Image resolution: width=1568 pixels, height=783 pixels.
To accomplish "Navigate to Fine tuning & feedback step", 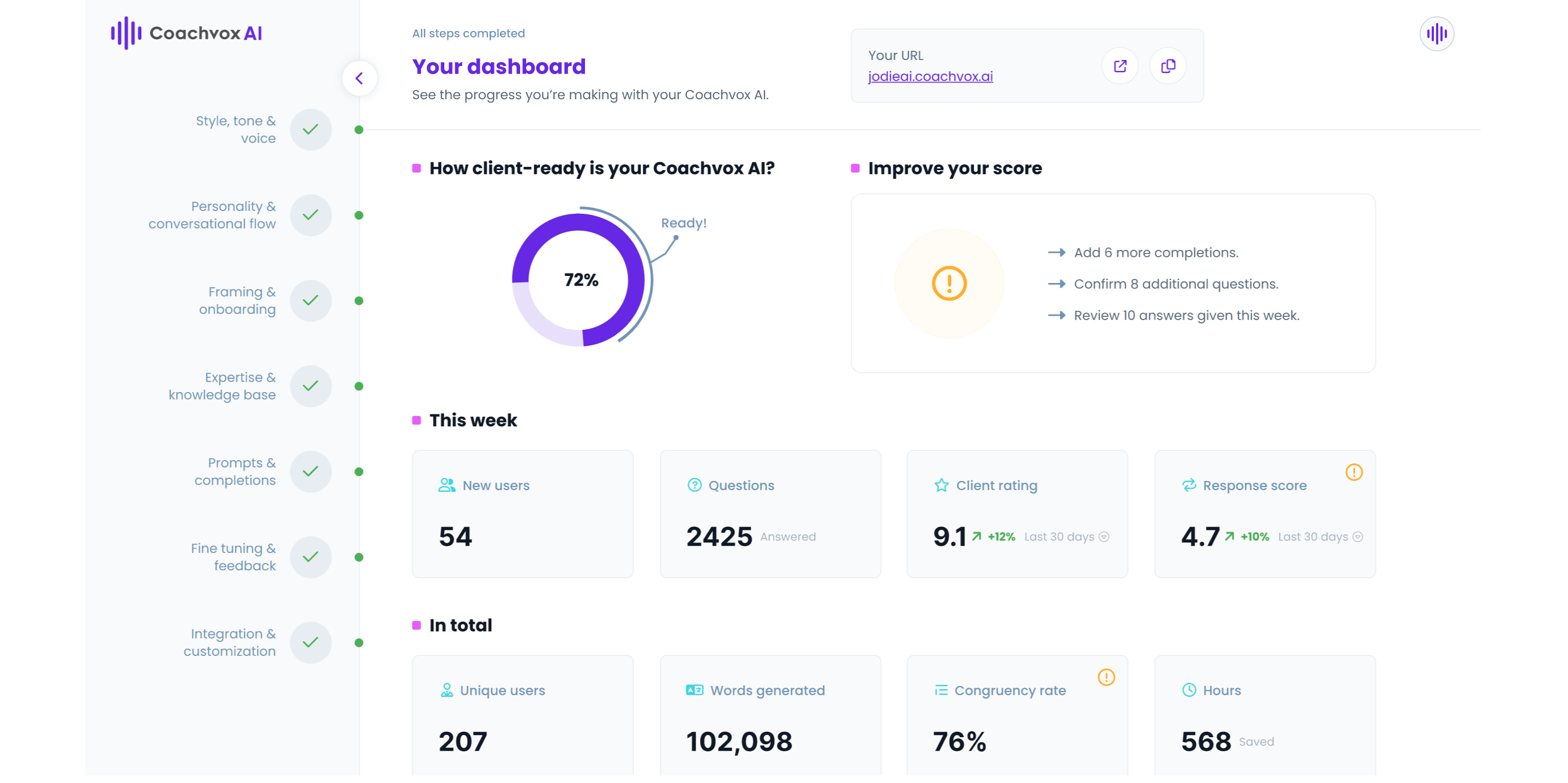I will tap(233, 557).
